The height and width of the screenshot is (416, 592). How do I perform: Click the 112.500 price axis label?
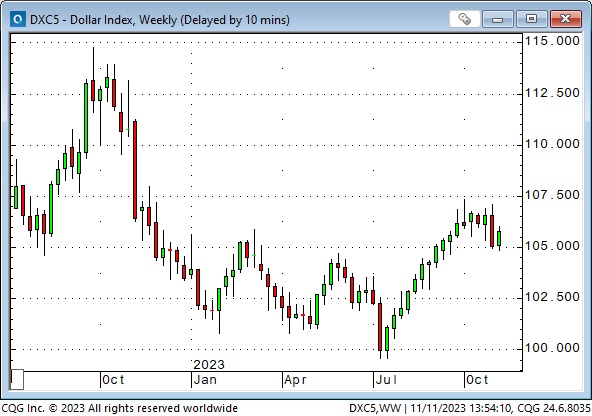click(x=552, y=92)
